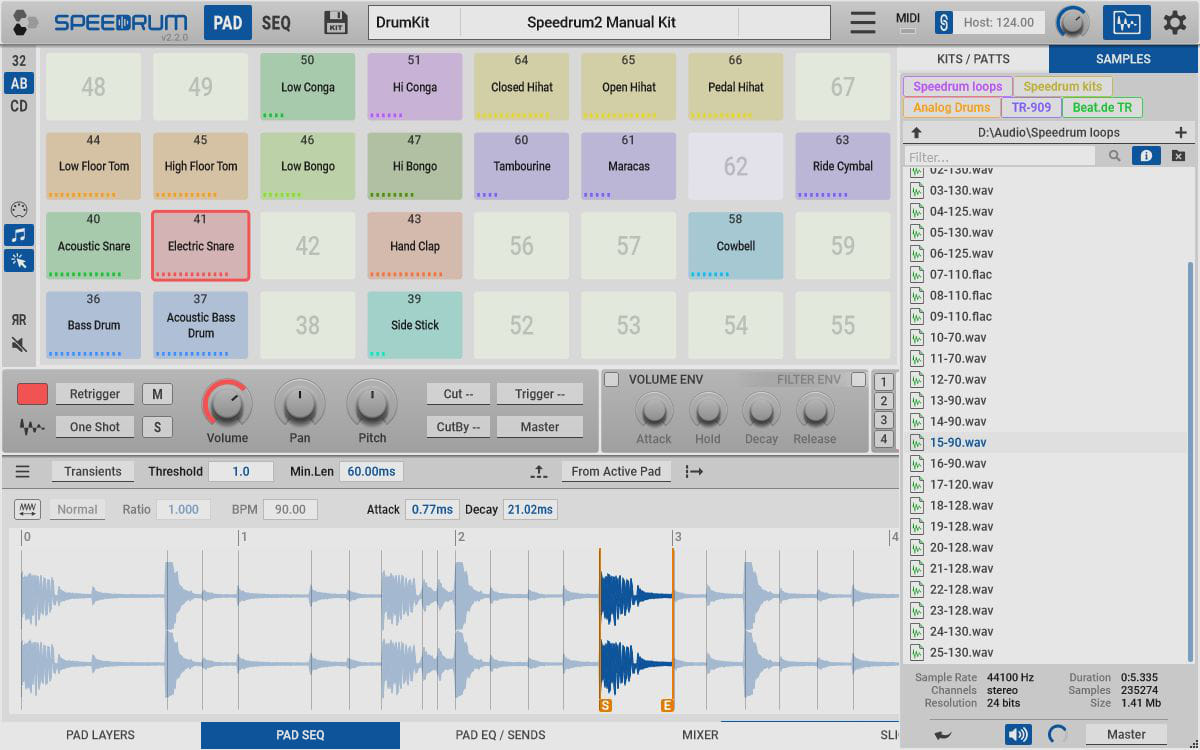
Task: Open the settings gear icon
Action: 1174,22
